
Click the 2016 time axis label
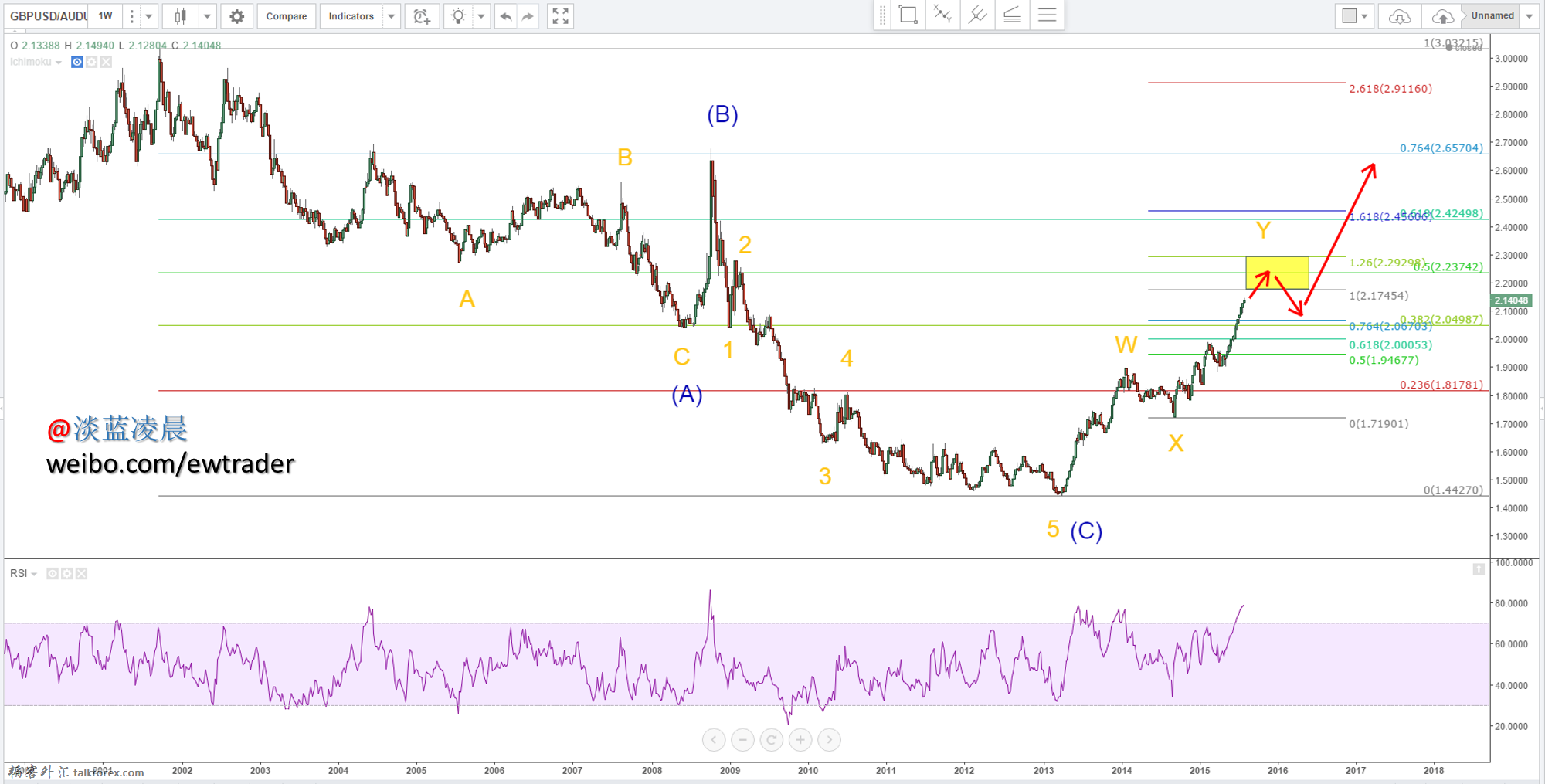tap(1278, 770)
